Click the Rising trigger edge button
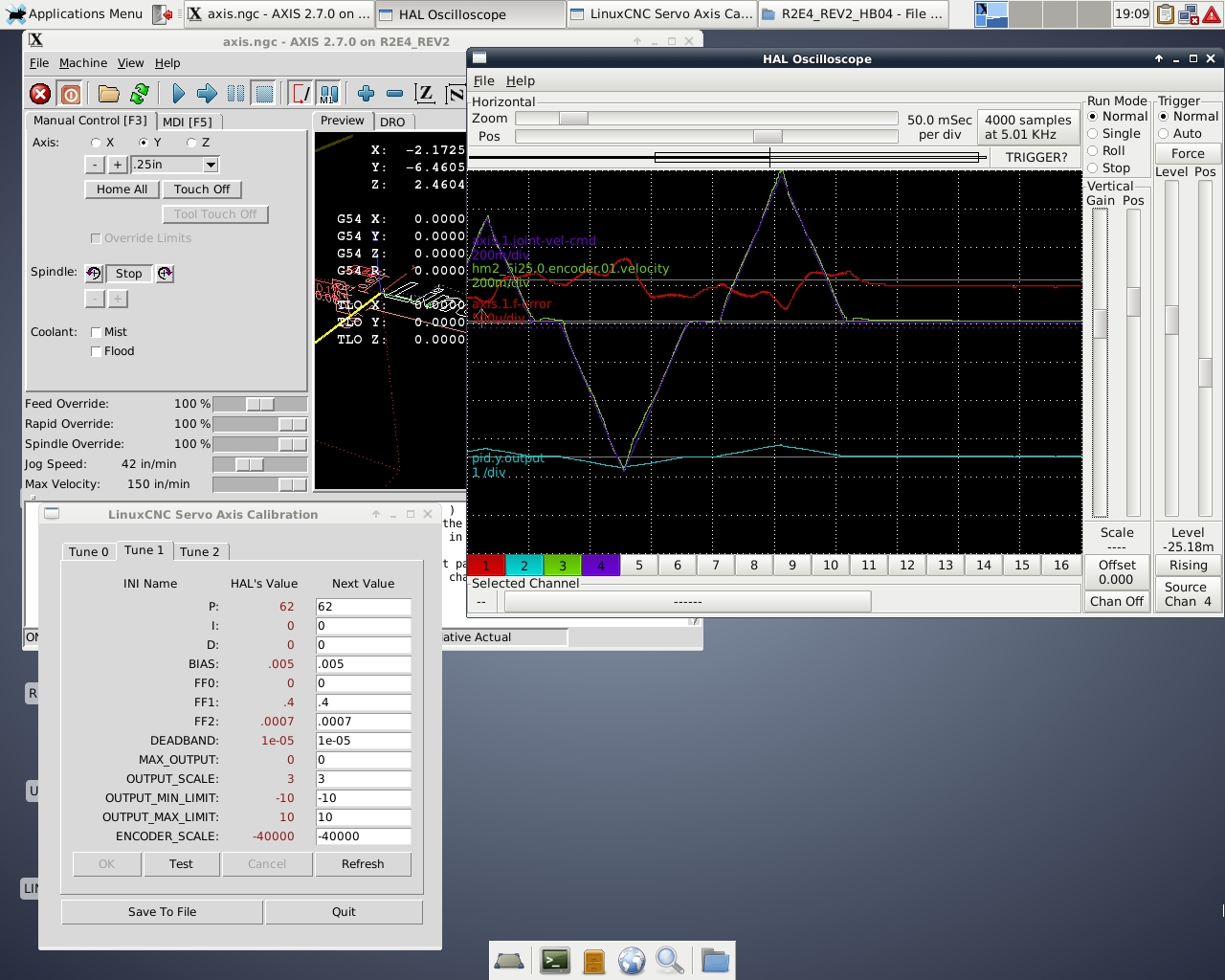This screenshot has width=1225, height=980. coord(1188,566)
